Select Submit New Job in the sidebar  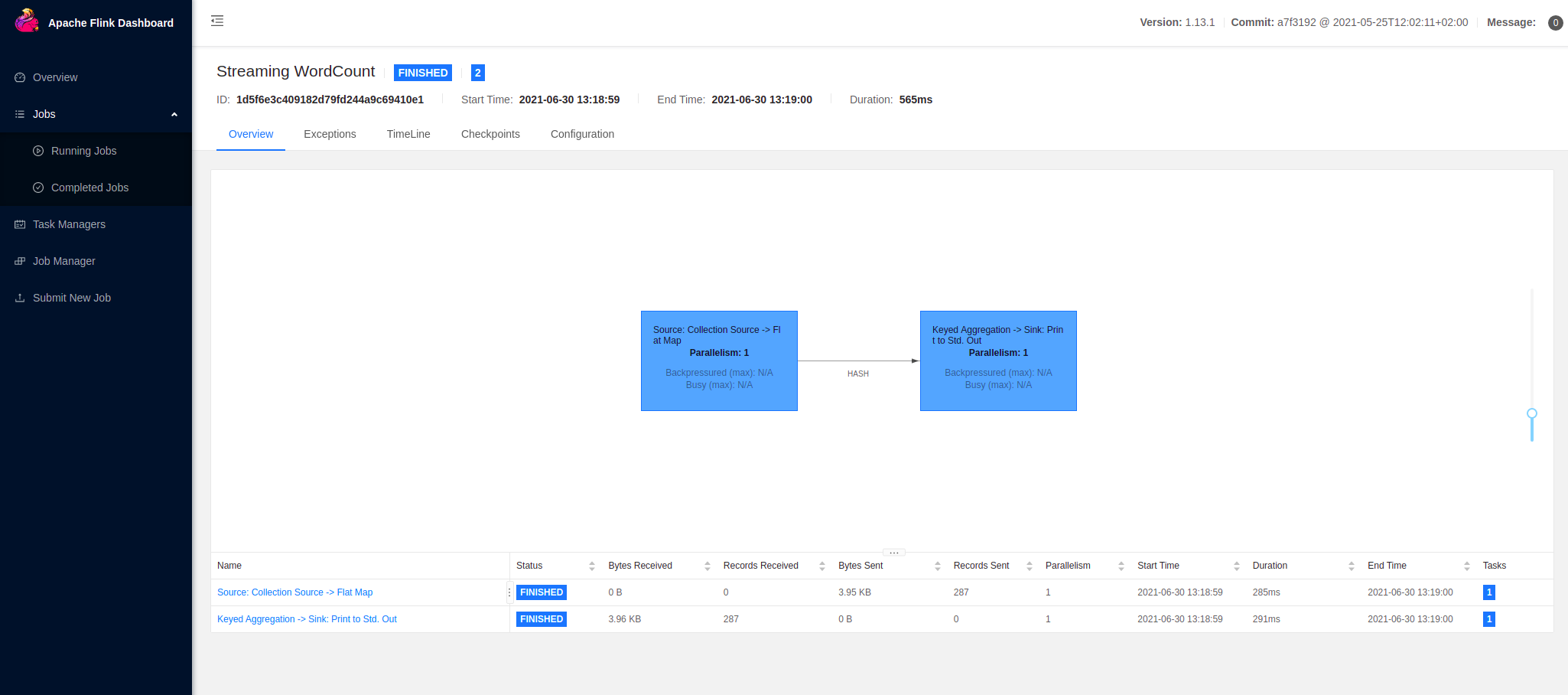(x=72, y=298)
